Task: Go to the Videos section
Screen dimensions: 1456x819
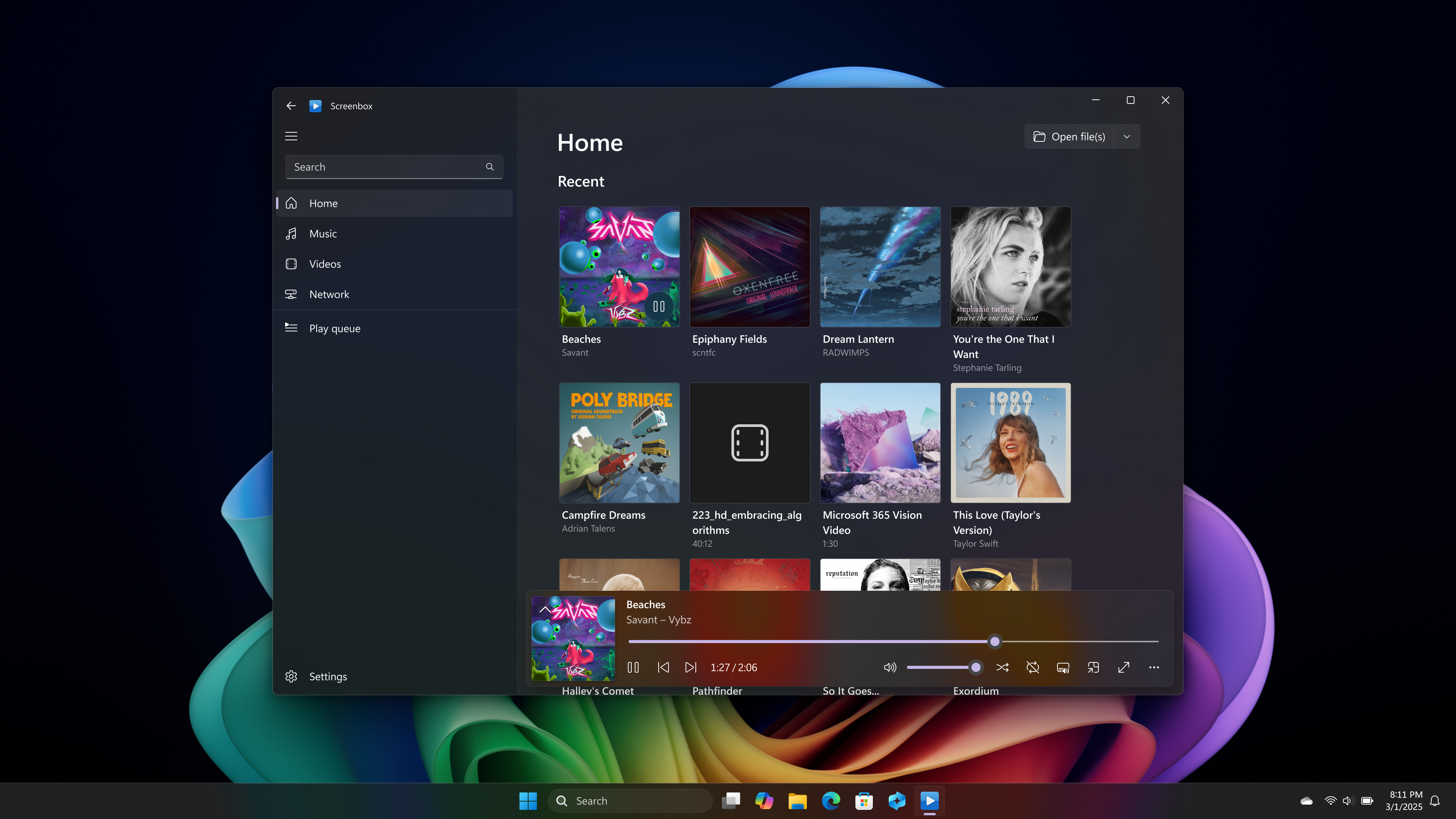Action: (x=325, y=264)
